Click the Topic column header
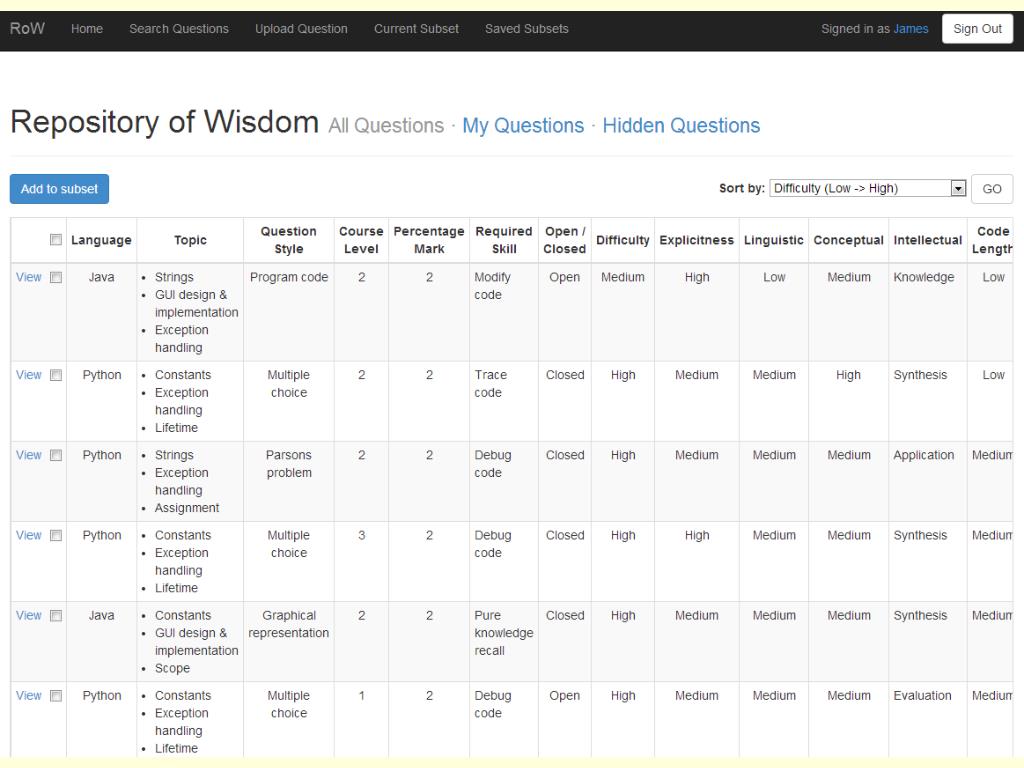Screen dimensions: 1024x768 (x=190, y=240)
